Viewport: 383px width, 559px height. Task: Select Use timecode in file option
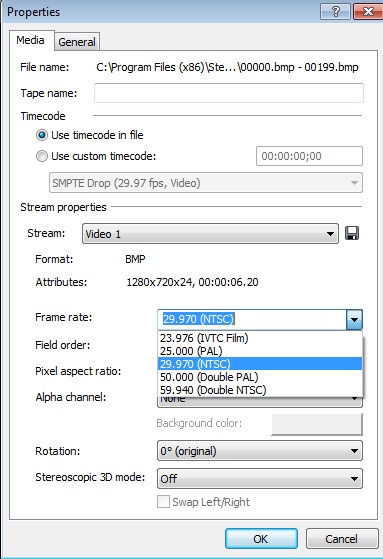pyautogui.click(x=42, y=135)
